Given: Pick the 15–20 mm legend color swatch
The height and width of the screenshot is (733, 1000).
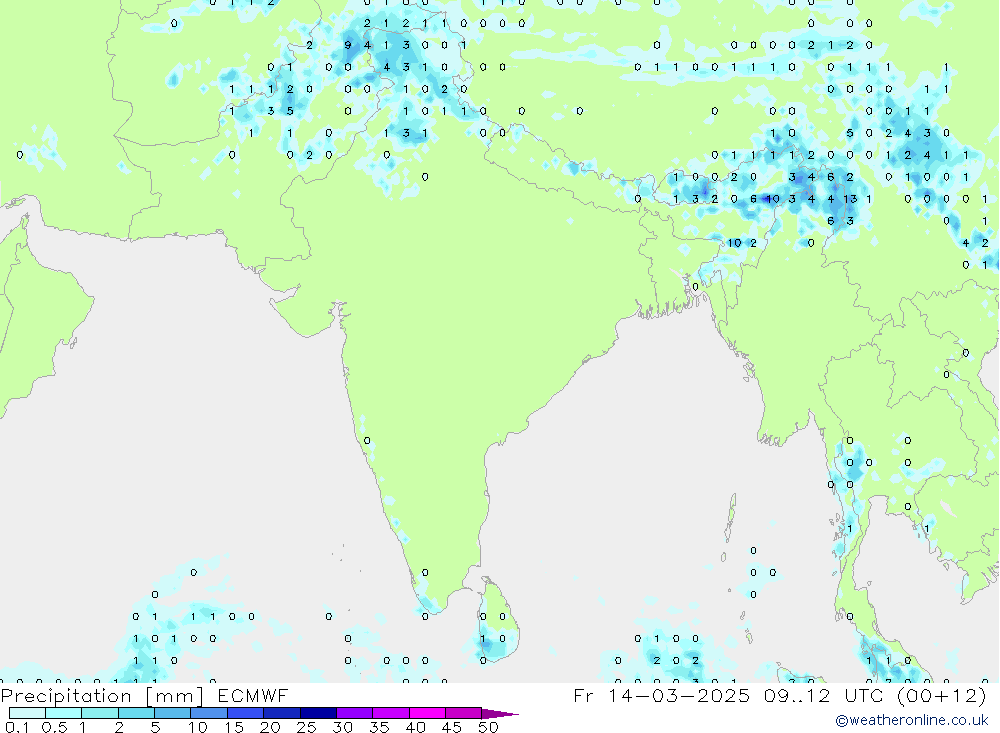Looking at the screenshot, I should [x=246, y=713].
